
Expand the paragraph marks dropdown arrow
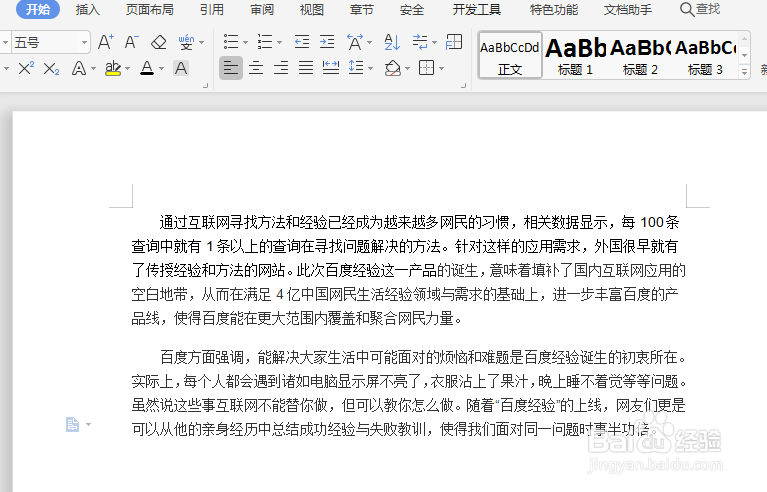[434, 43]
